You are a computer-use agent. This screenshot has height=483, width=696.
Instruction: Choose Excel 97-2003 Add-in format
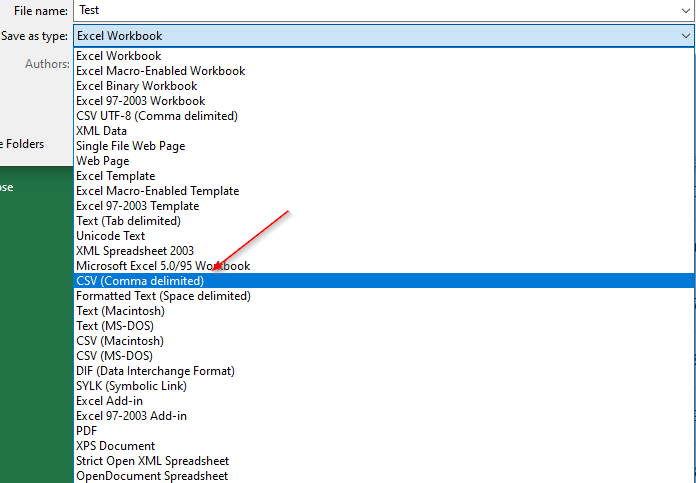click(384, 416)
